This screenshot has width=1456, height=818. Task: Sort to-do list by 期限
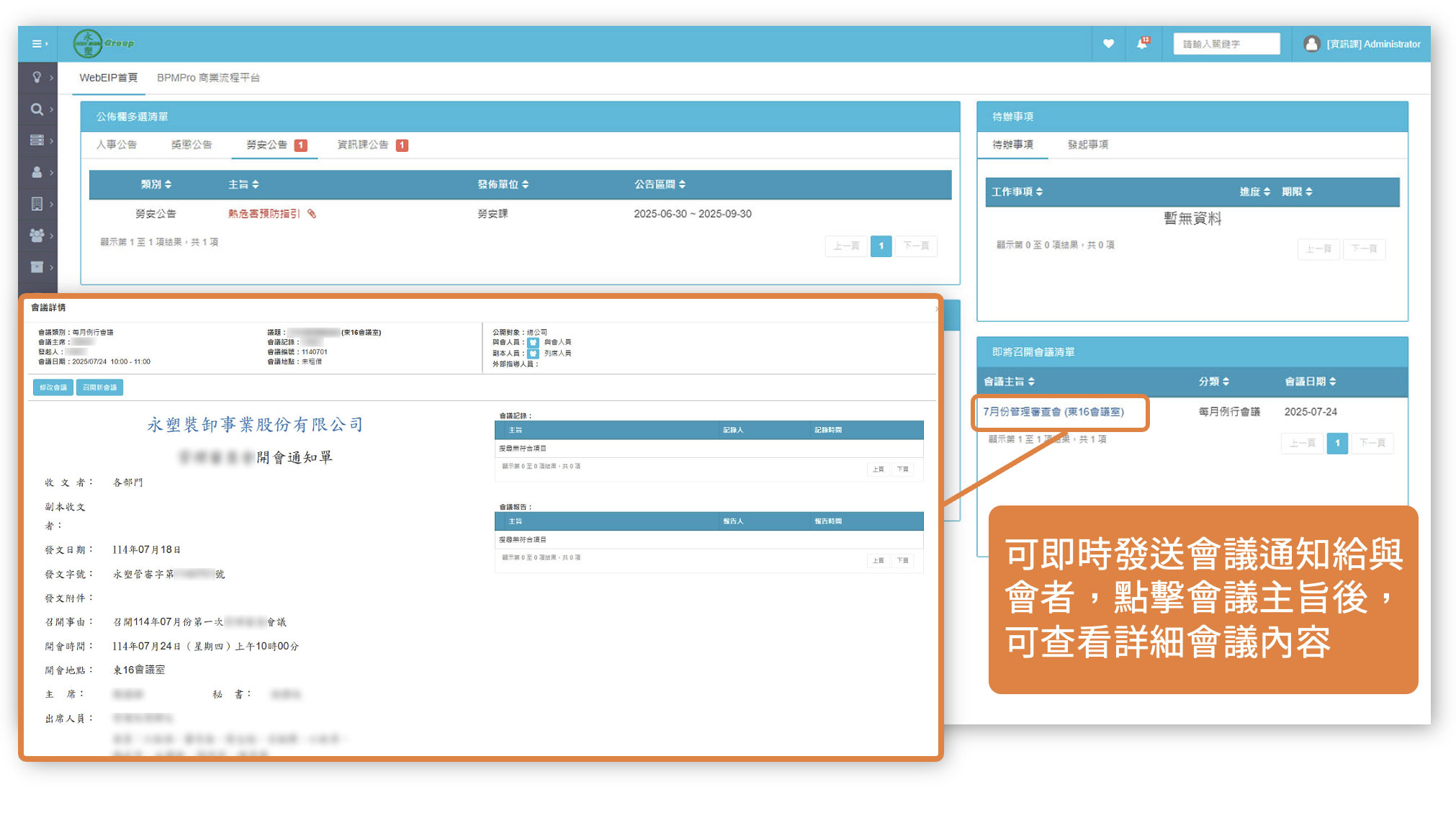pos(1297,192)
